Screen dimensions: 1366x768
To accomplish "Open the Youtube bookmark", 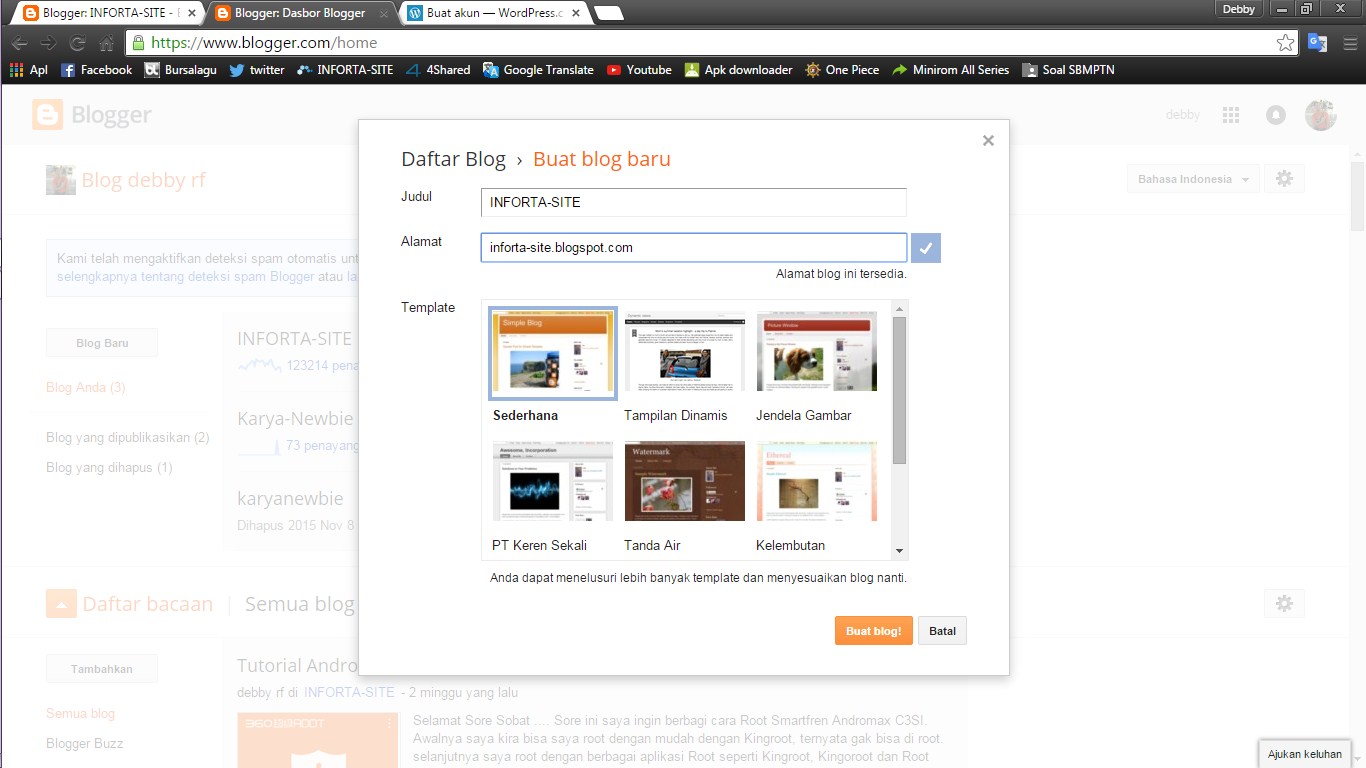I will (638, 70).
